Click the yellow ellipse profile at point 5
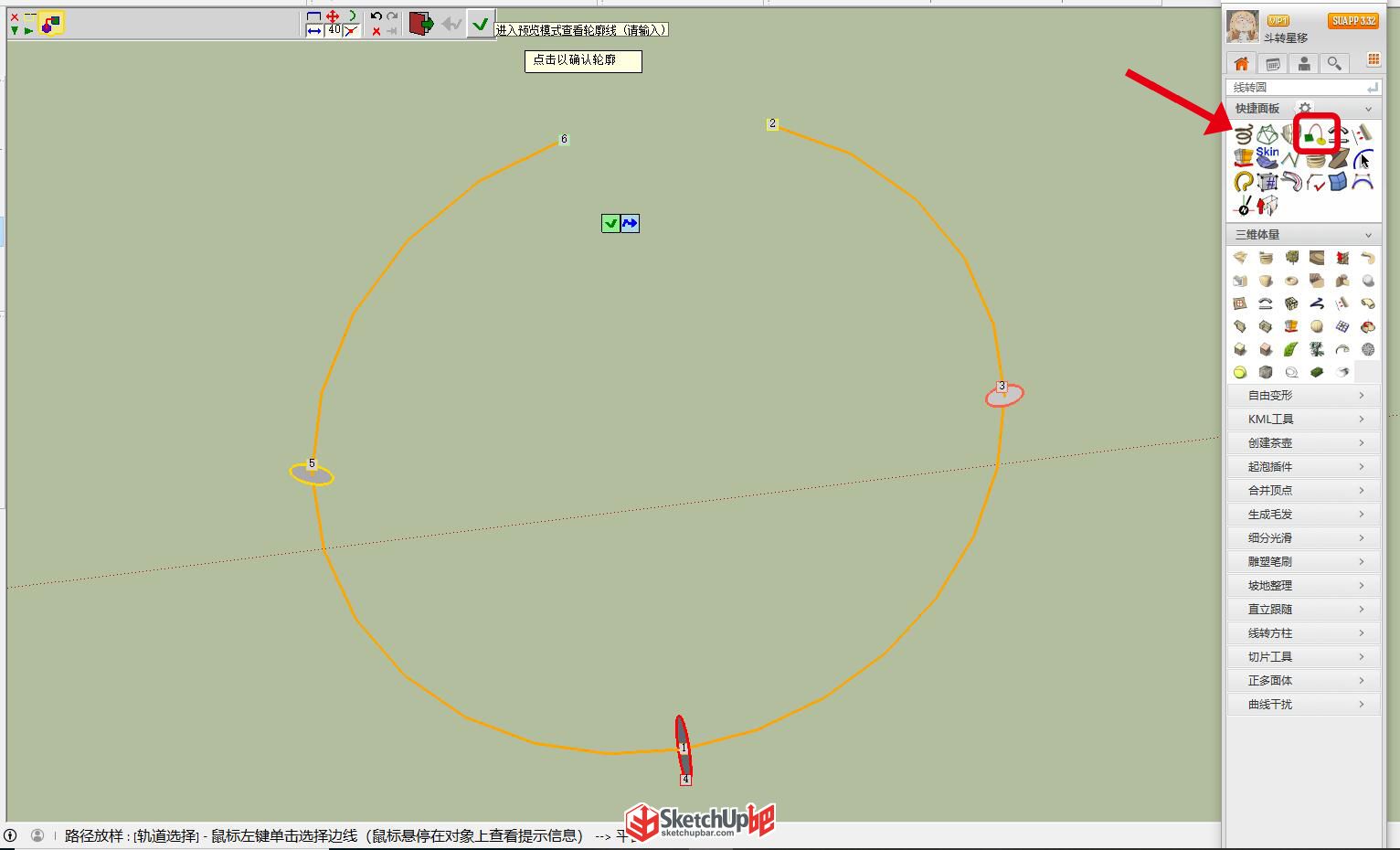This screenshot has height=850, width=1400. point(312,473)
